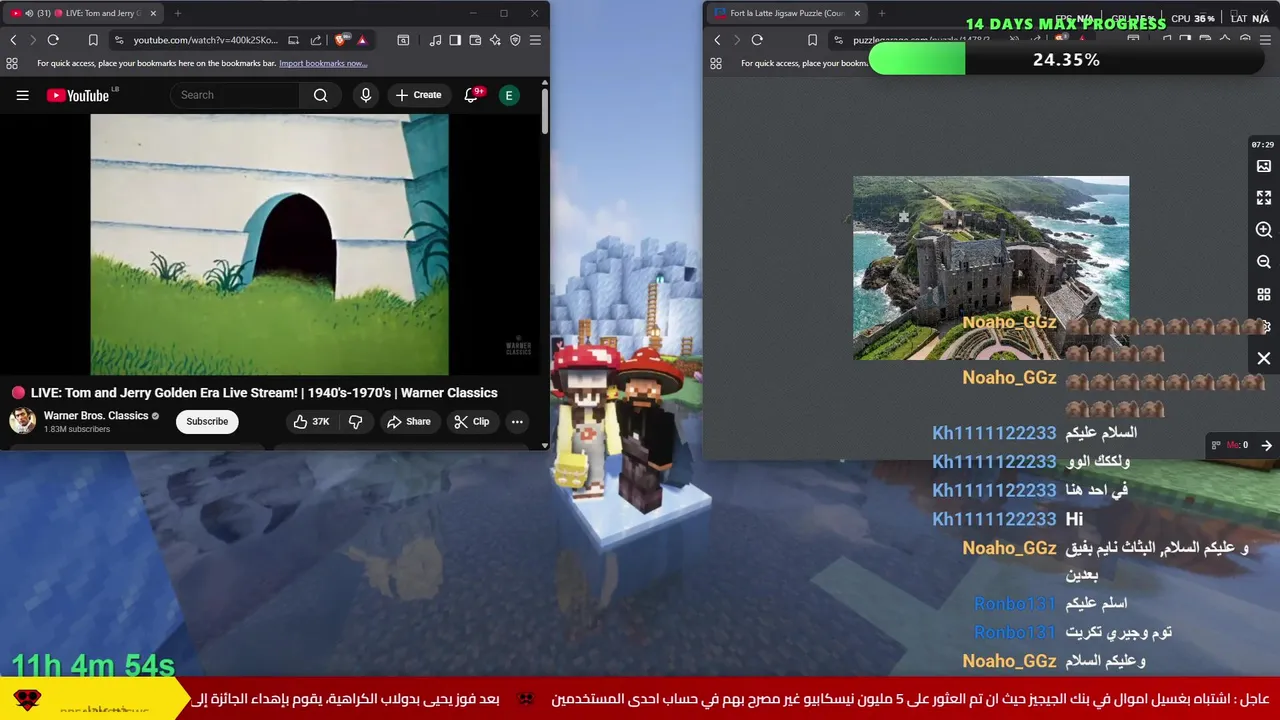Open YouTube notifications bell

471,95
